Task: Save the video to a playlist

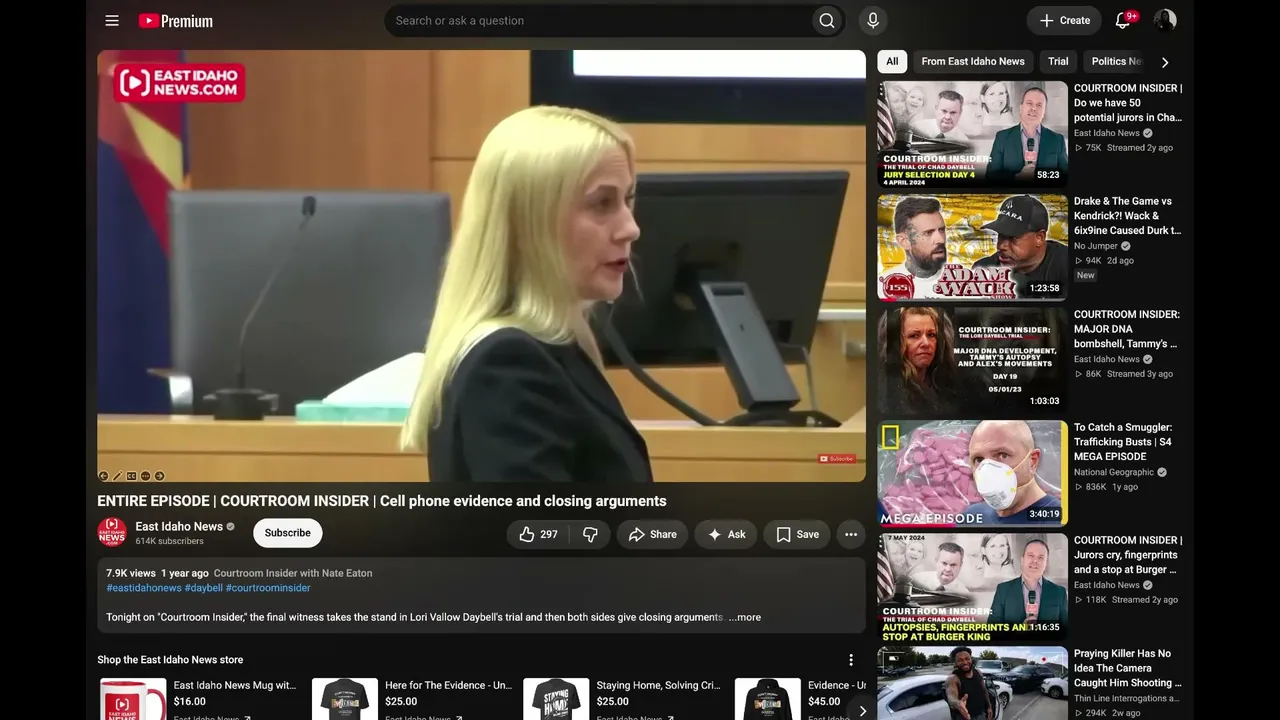Action: tap(797, 534)
